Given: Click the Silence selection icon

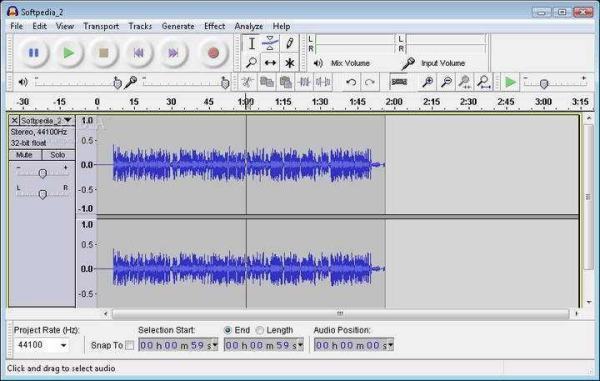Looking at the screenshot, I should pos(323,82).
